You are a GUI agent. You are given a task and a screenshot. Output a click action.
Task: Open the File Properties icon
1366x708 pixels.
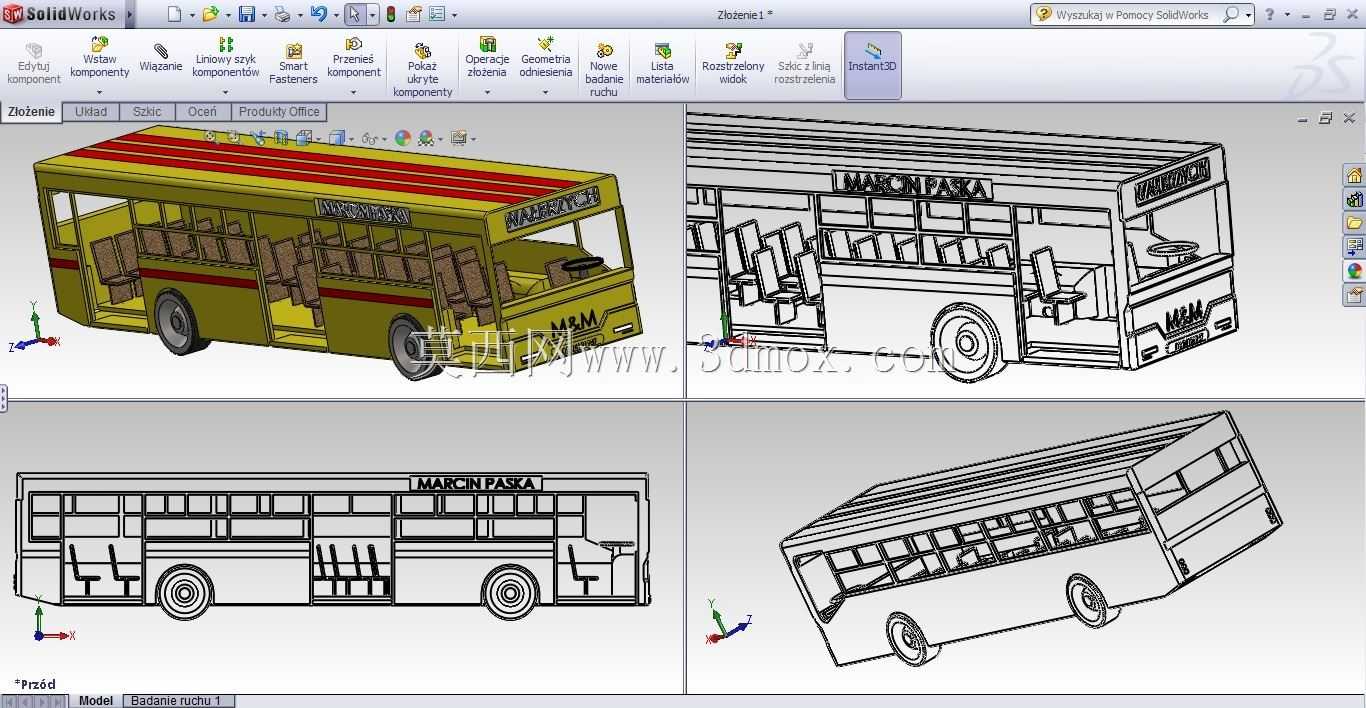point(414,14)
